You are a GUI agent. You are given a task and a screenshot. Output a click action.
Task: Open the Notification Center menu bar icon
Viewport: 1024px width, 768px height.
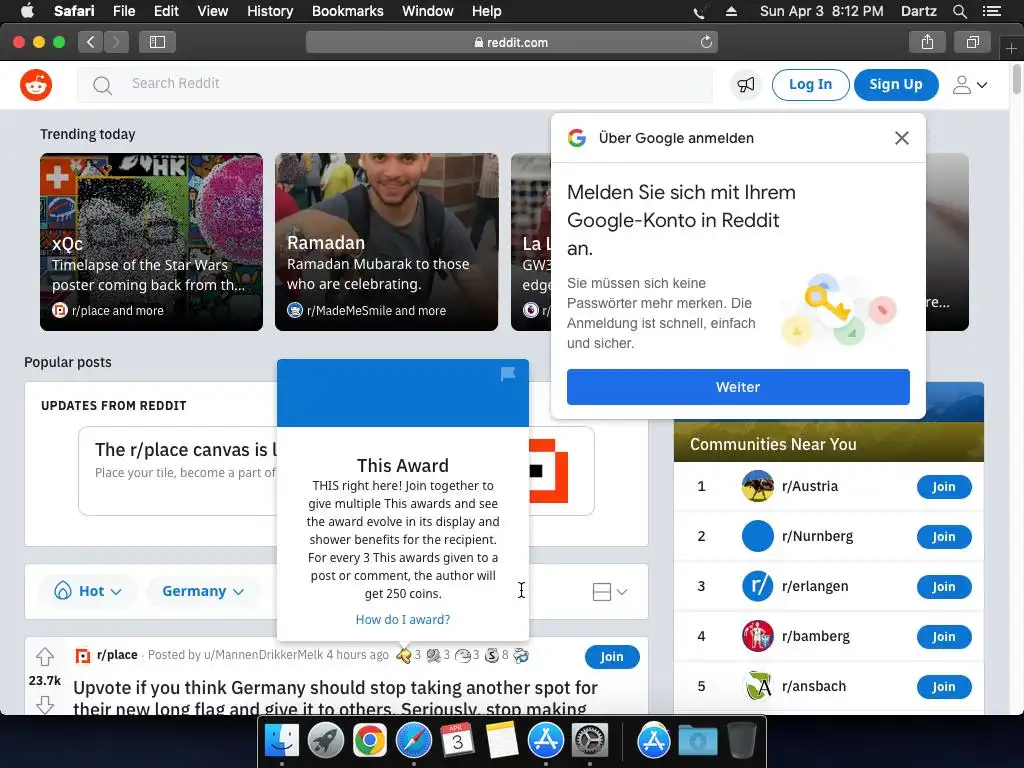992,11
